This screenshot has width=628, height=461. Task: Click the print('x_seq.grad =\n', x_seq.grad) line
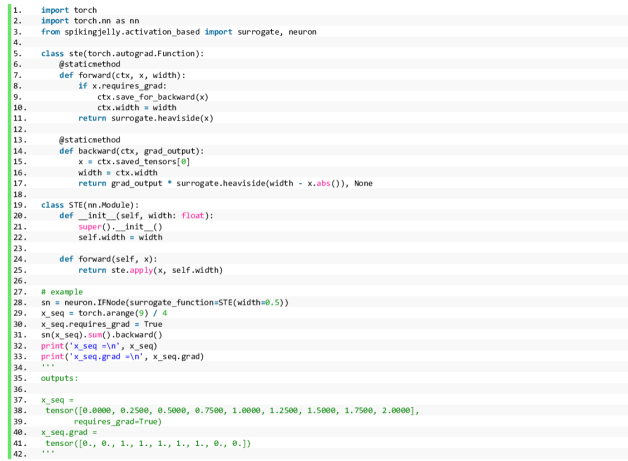pyautogui.click(x=123, y=356)
